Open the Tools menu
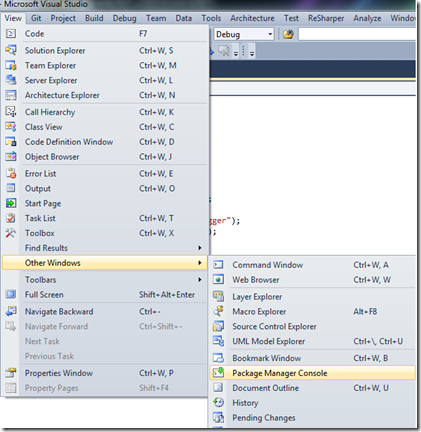 (x=211, y=18)
